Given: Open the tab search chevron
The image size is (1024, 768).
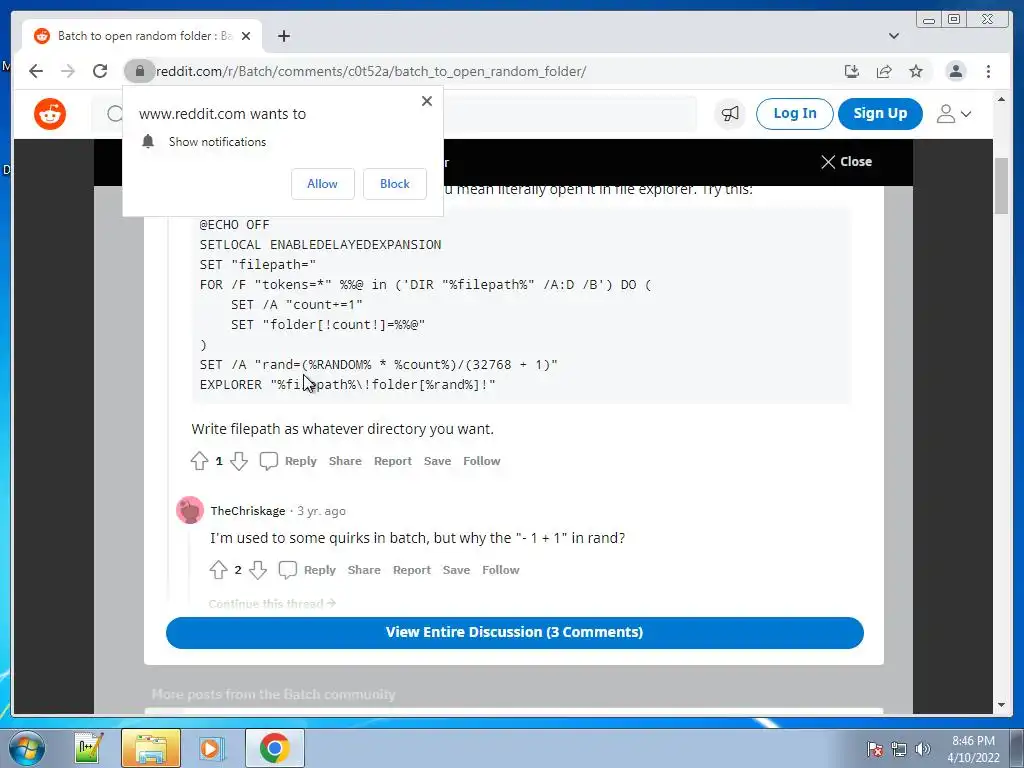Looking at the screenshot, I should point(893,36).
